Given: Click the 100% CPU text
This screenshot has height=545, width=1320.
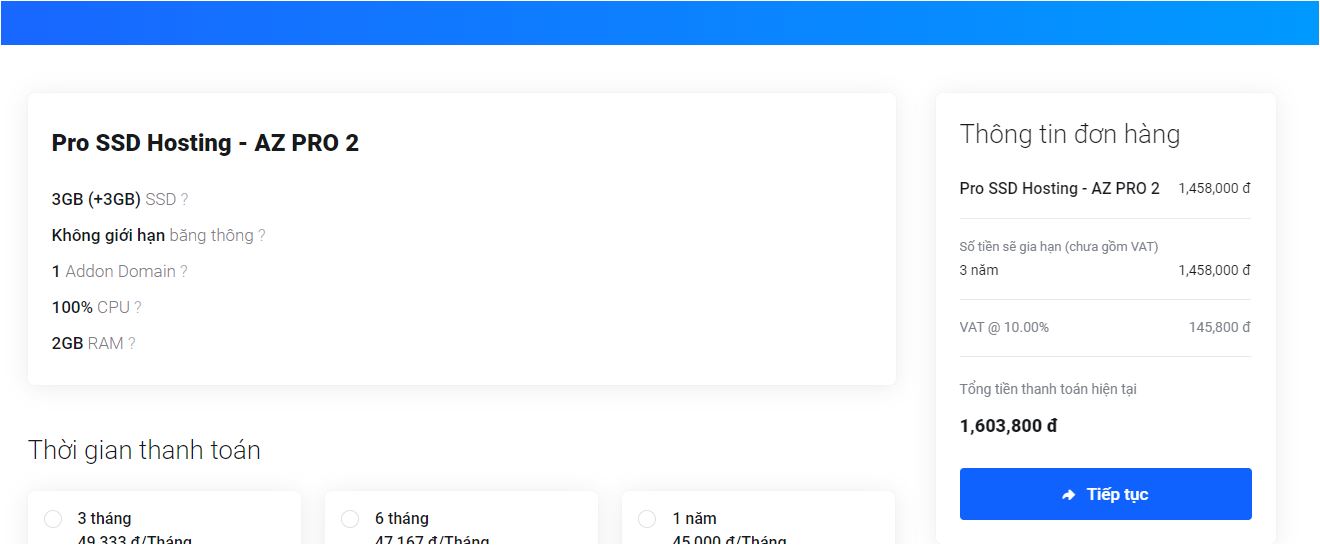Looking at the screenshot, I should pos(91,307).
